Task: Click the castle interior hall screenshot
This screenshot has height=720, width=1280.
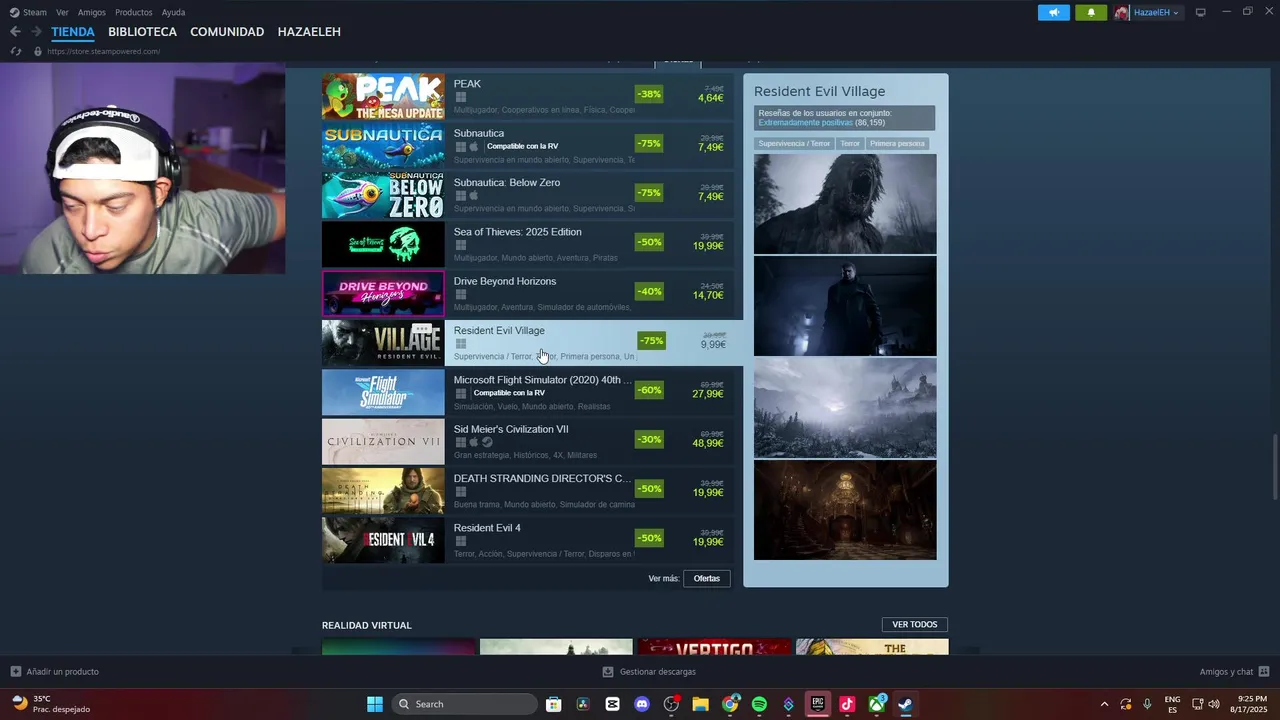Action: click(845, 510)
